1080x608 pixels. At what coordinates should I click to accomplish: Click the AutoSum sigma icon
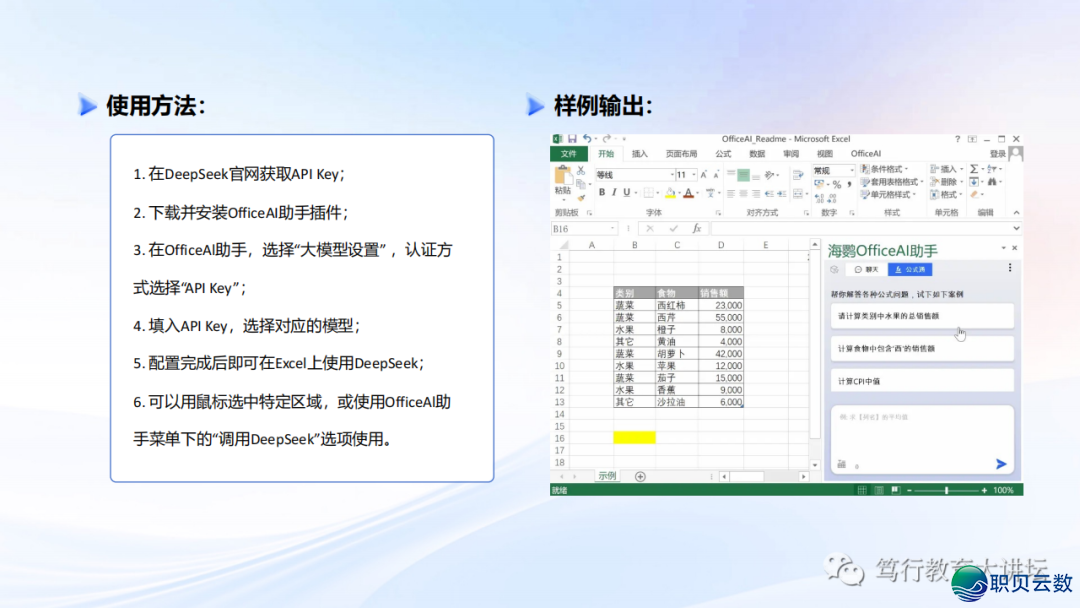974,169
